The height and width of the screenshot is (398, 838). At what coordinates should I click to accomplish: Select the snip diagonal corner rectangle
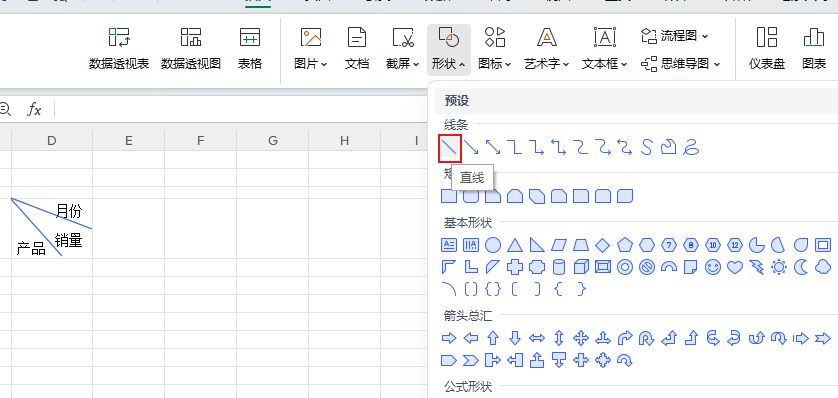[x=537, y=196]
